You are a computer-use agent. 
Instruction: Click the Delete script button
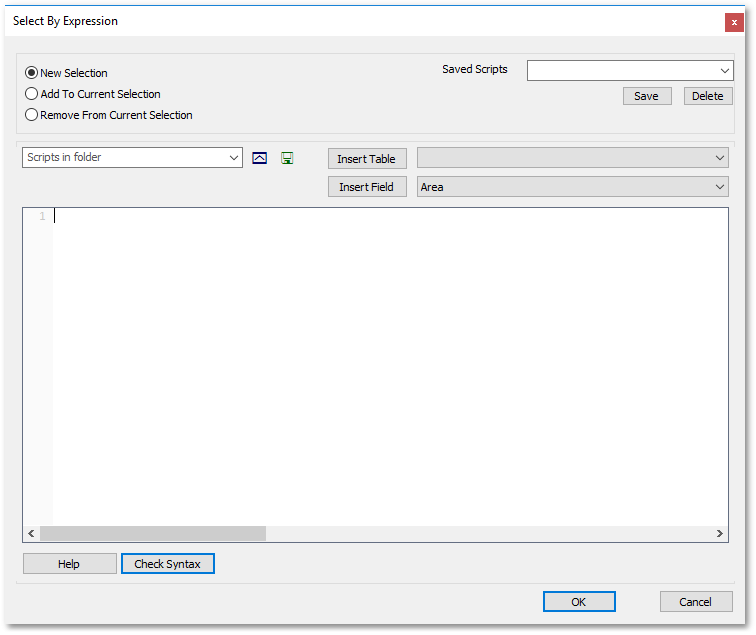point(708,96)
